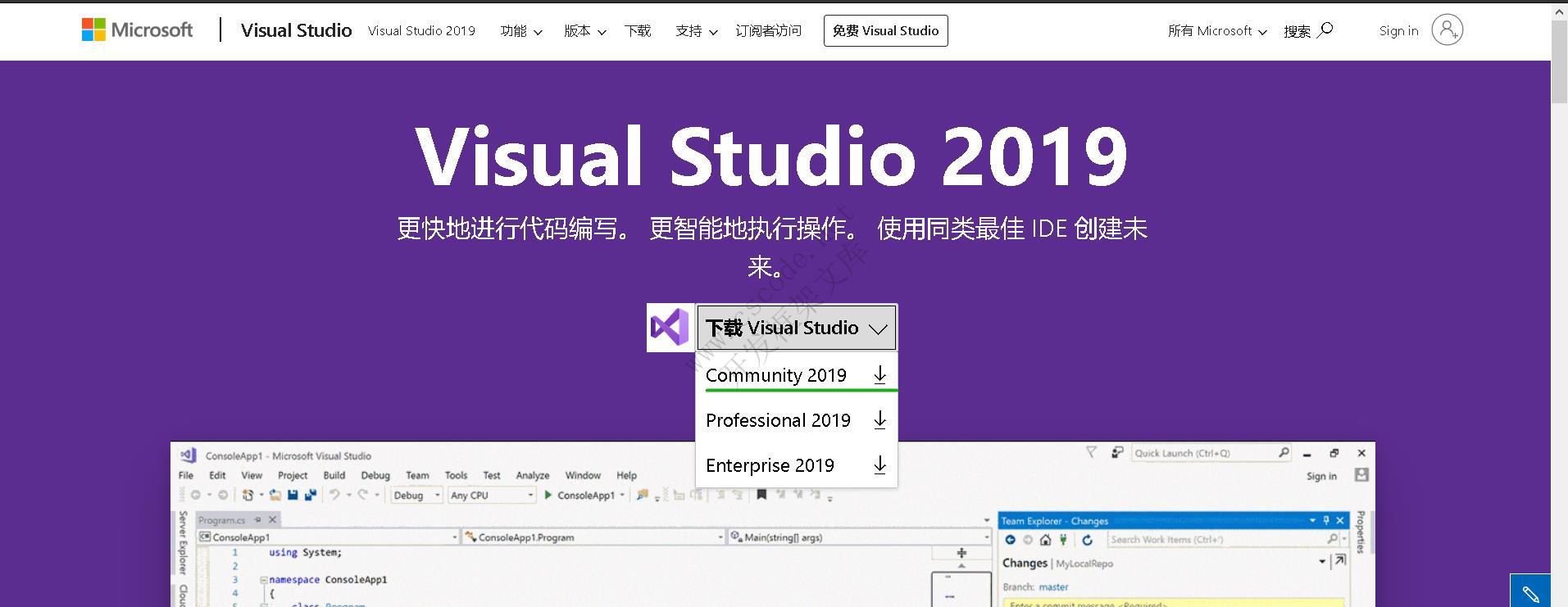
Task: Click the search magnifier icon
Action: (x=1325, y=30)
